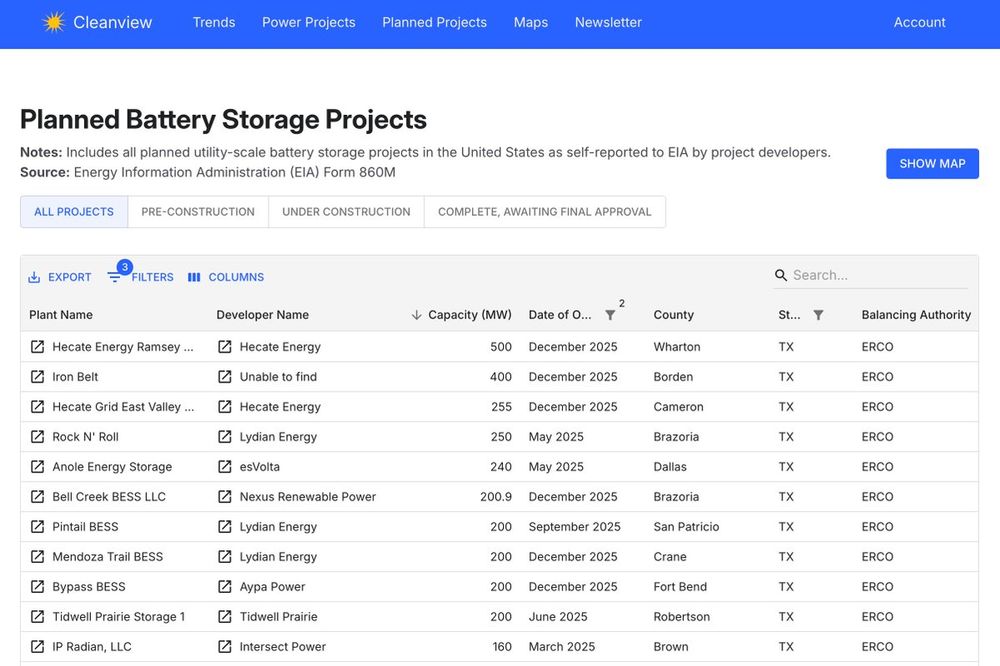Screen dimensions: 1000x666
Task: Open link icon beside Rock N' Roll plant
Action: coord(38,436)
